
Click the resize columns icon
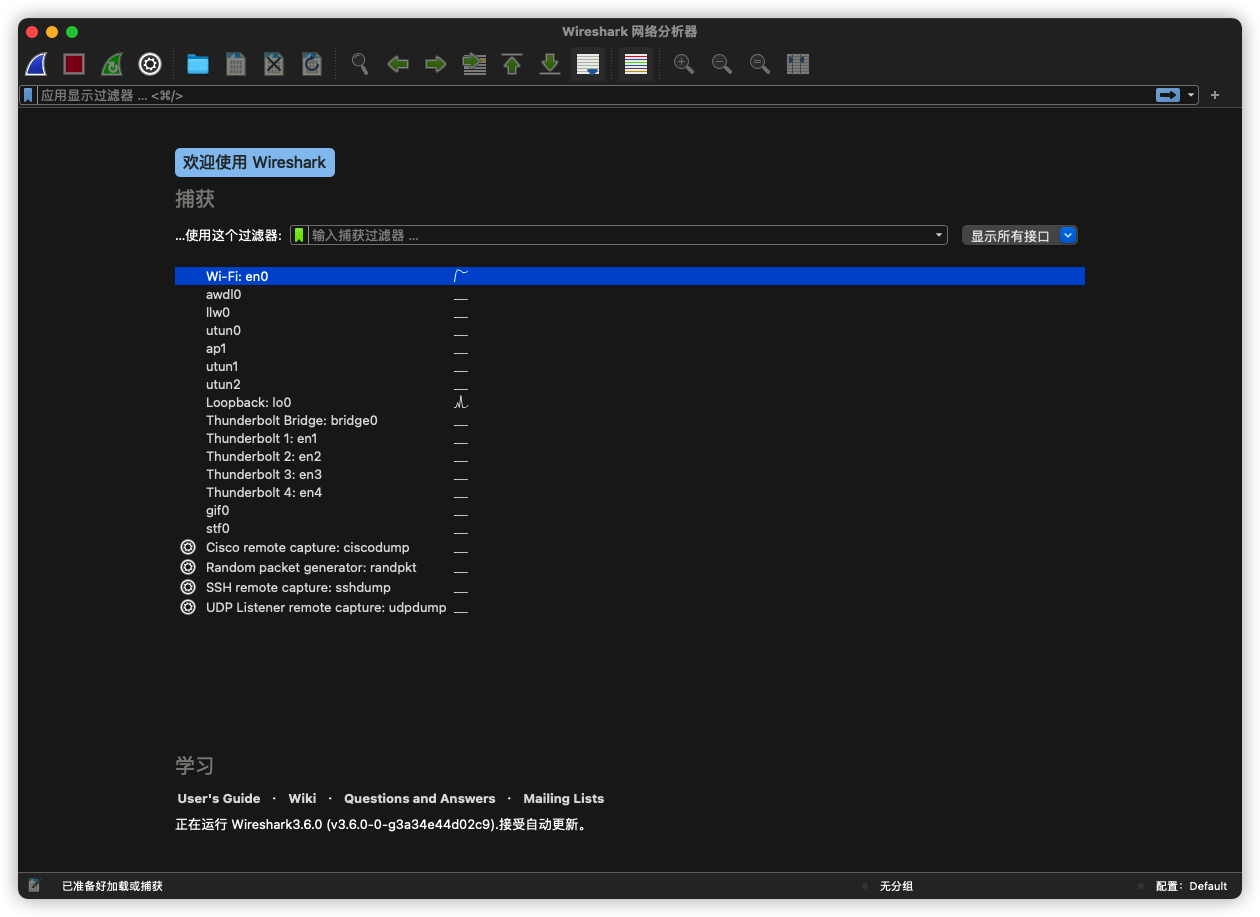(797, 65)
